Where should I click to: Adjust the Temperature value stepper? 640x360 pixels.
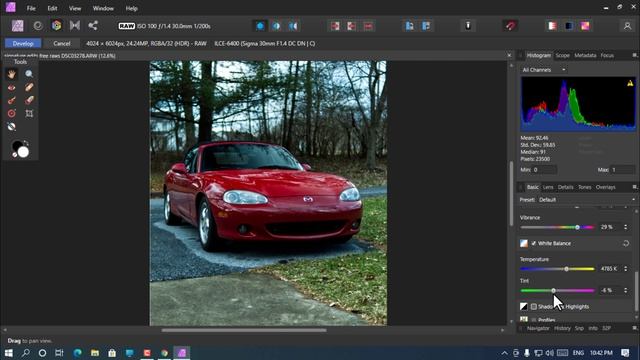pyautogui.click(x=625, y=269)
